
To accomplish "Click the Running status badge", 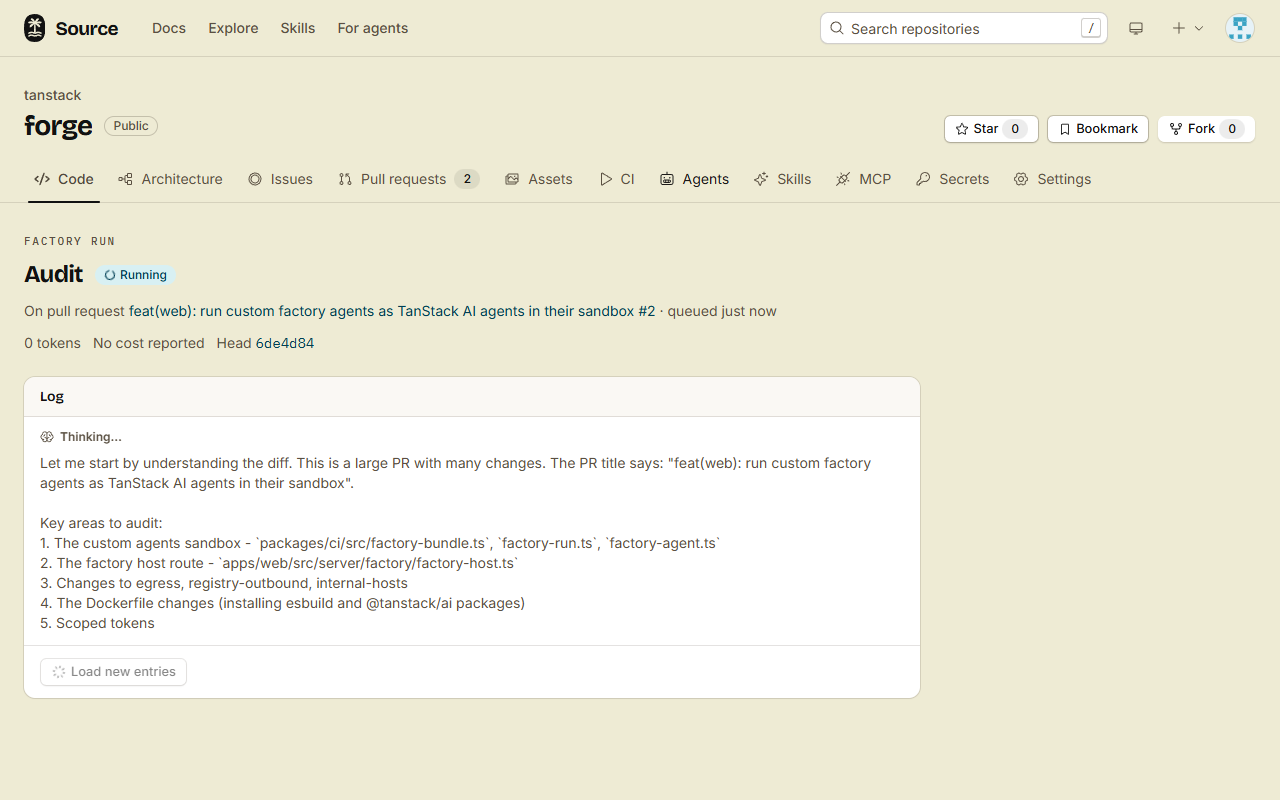I will [x=136, y=275].
